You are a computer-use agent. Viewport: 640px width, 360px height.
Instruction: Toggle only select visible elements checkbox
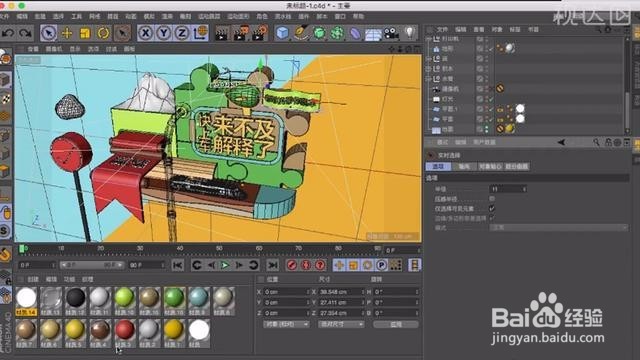coord(492,208)
